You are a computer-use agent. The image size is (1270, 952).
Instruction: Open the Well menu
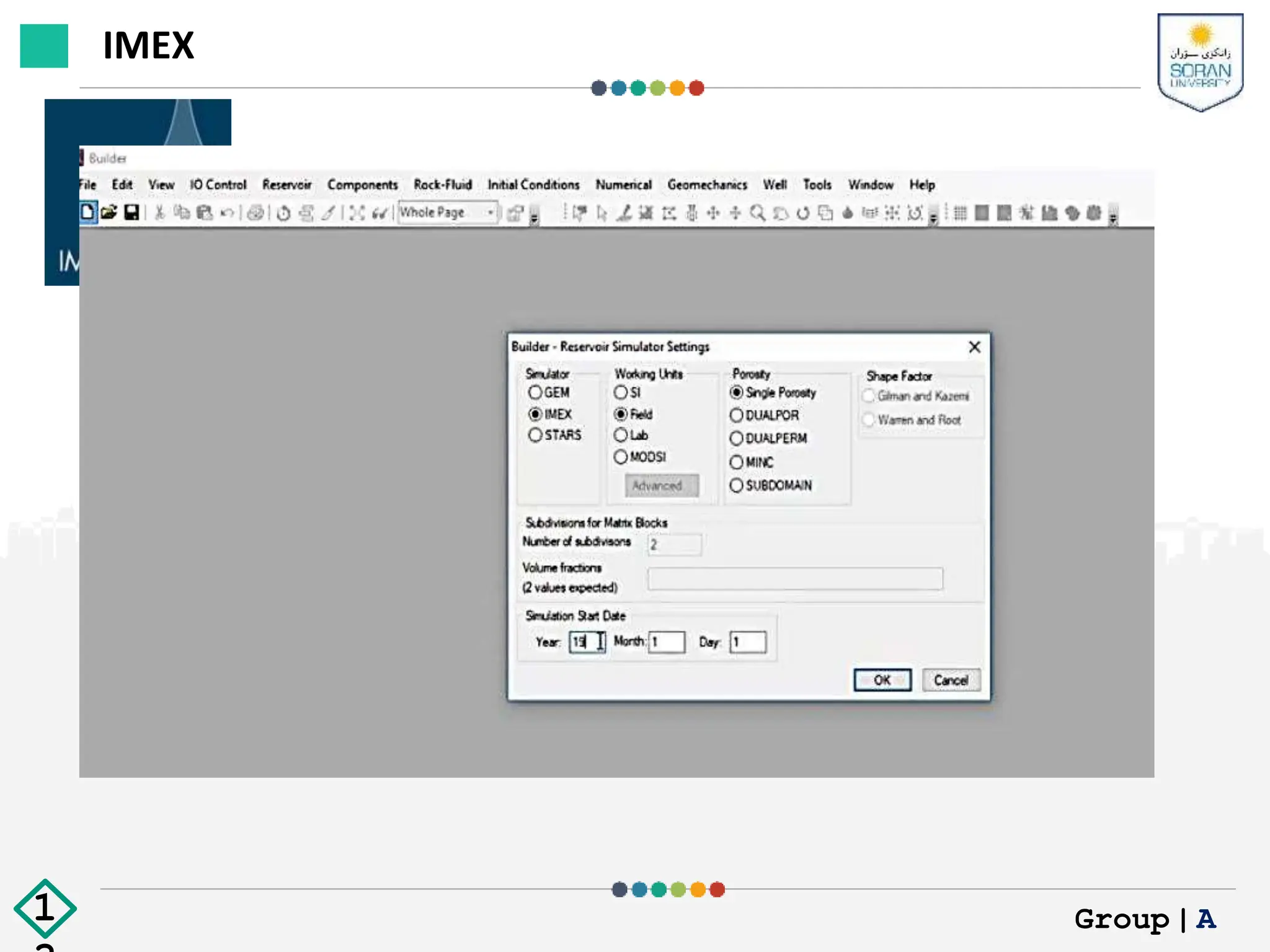pos(775,185)
